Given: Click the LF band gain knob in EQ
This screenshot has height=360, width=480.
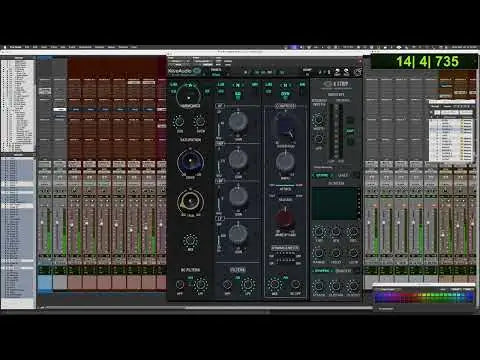Looking at the screenshot, I should click(238, 234).
